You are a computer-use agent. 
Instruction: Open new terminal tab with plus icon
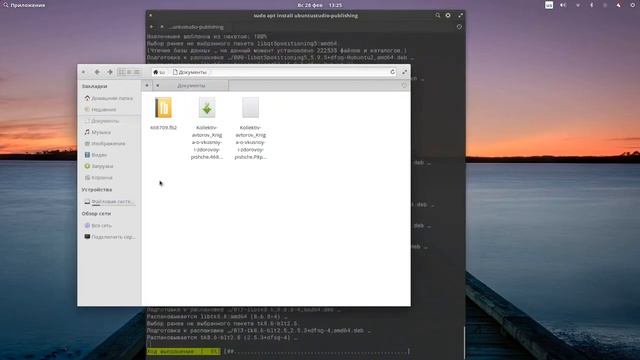pyautogui.click(x=151, y=27)
